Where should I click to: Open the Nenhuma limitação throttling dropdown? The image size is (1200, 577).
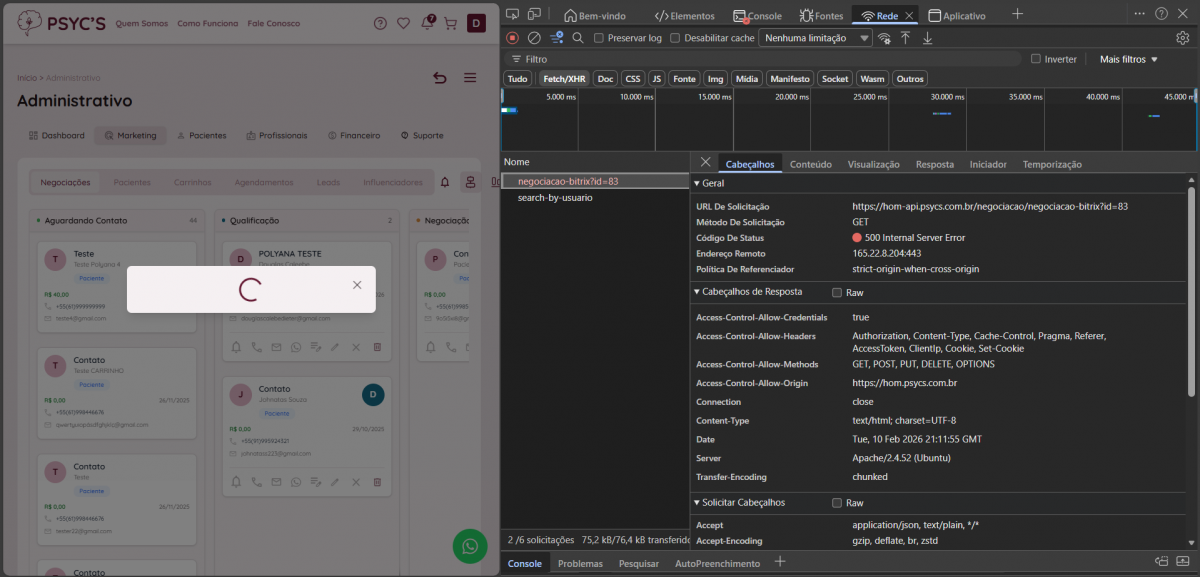pos(816,38)
